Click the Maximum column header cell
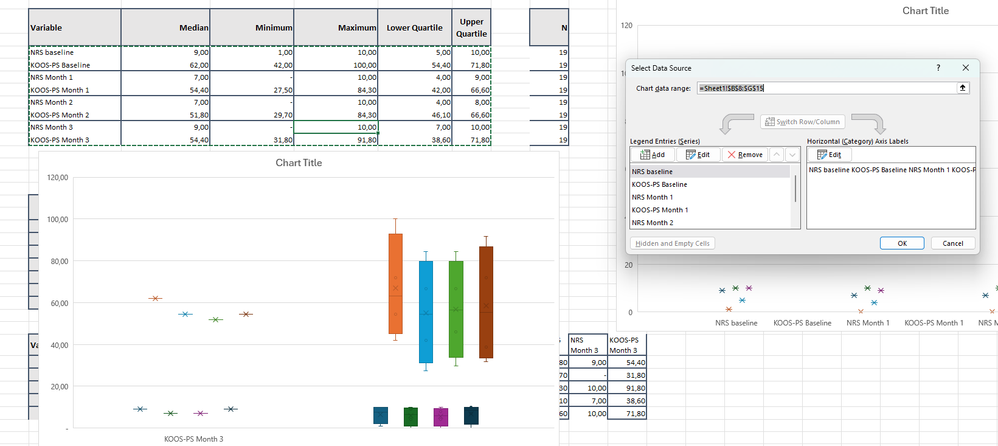Image resolution: width=998 pixels, height=446 pixels. tap(335, 27)
